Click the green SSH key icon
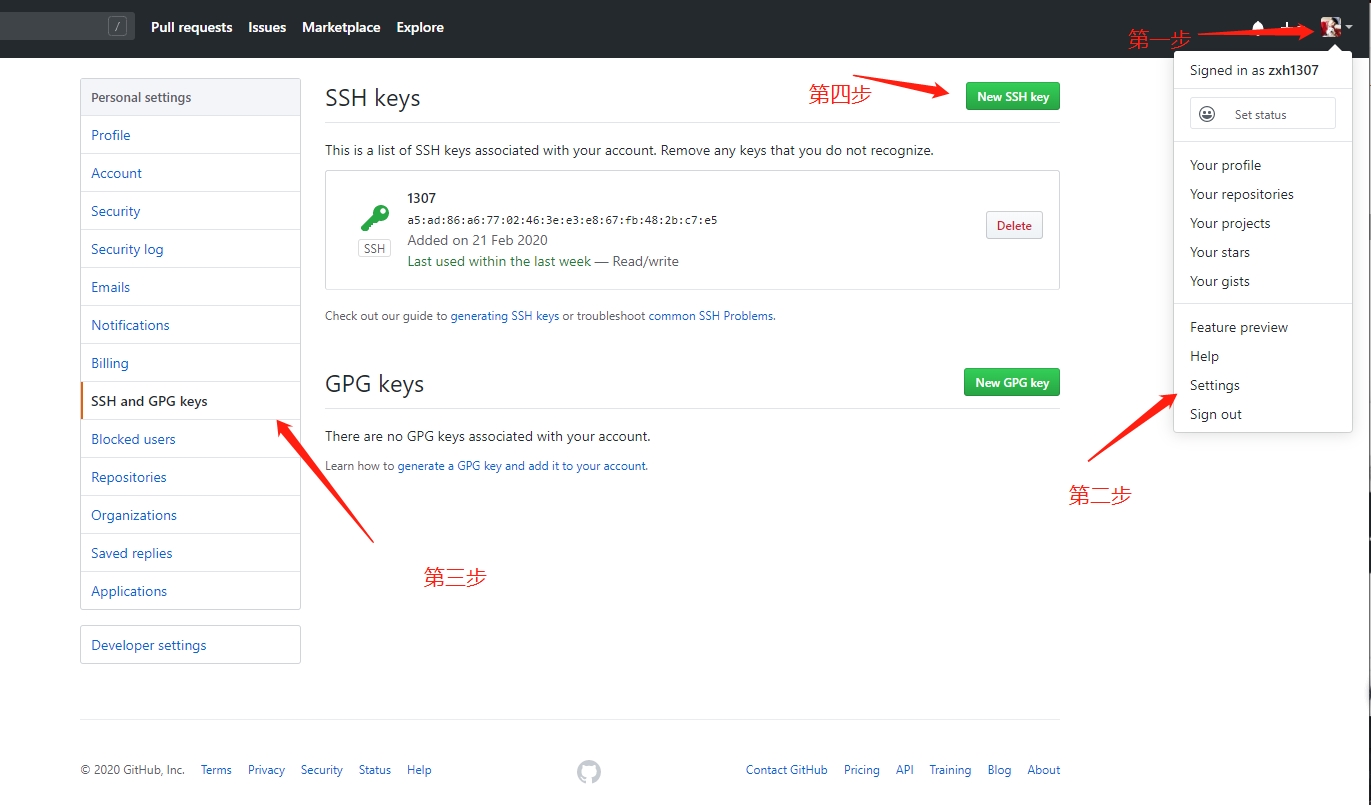 coord(374,218)
